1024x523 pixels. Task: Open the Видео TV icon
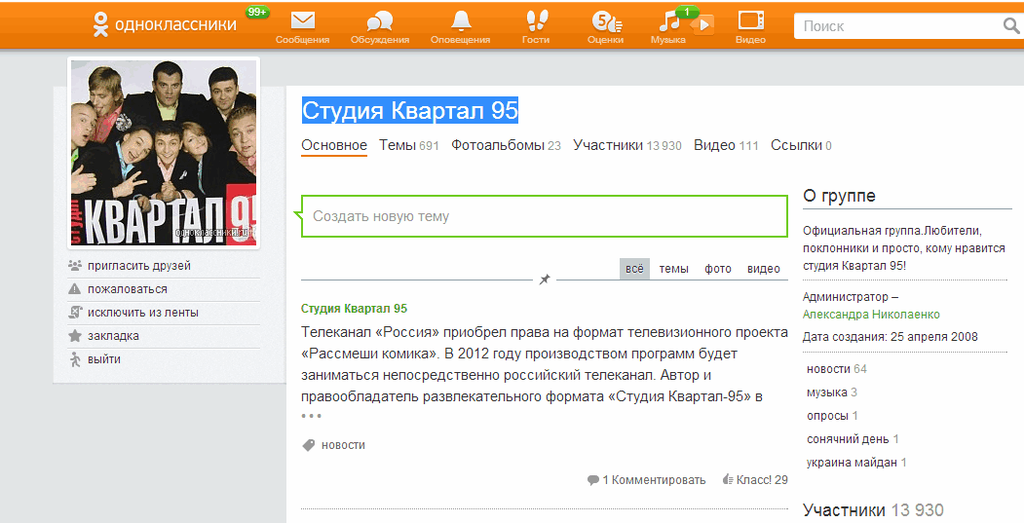coord(751,21)
